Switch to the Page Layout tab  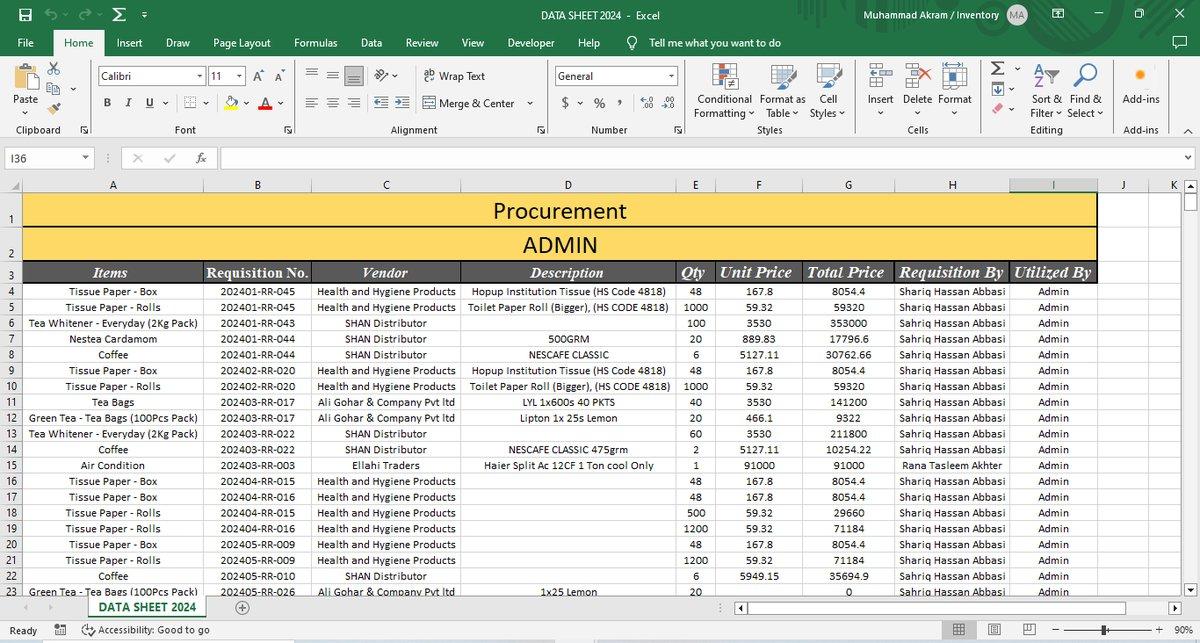242,43
